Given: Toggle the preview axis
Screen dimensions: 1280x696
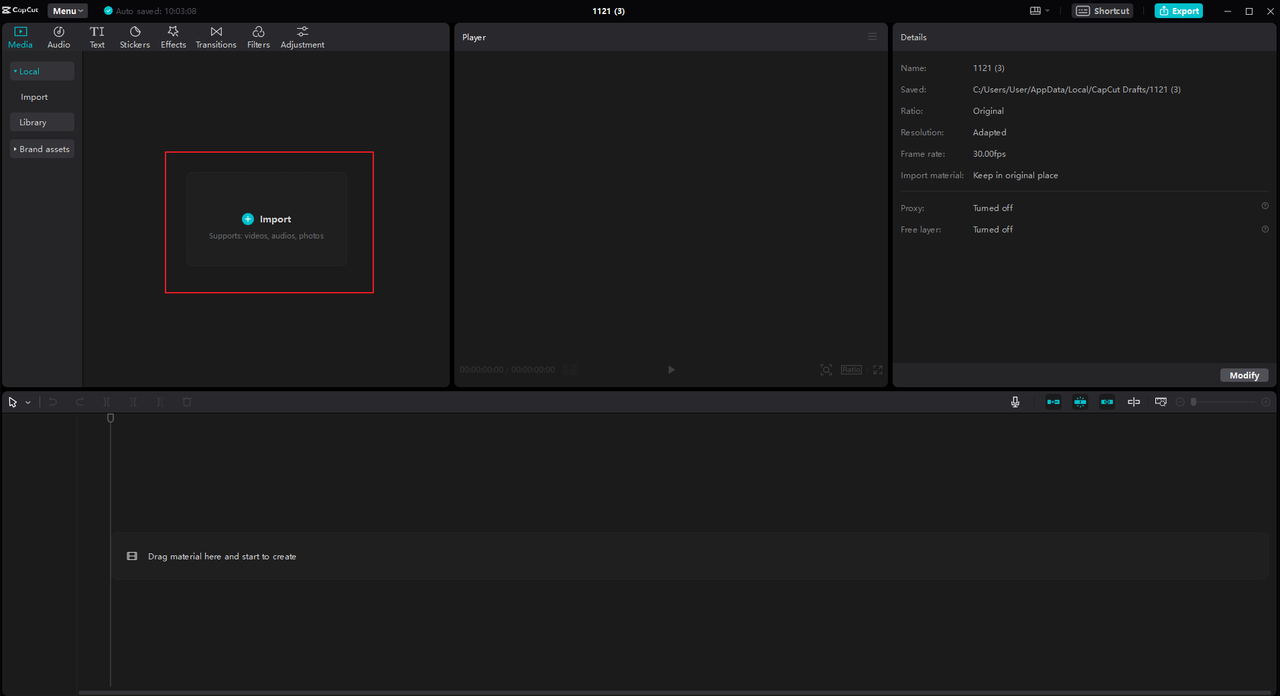Looking at the screenshot, I should [1134, 402].
